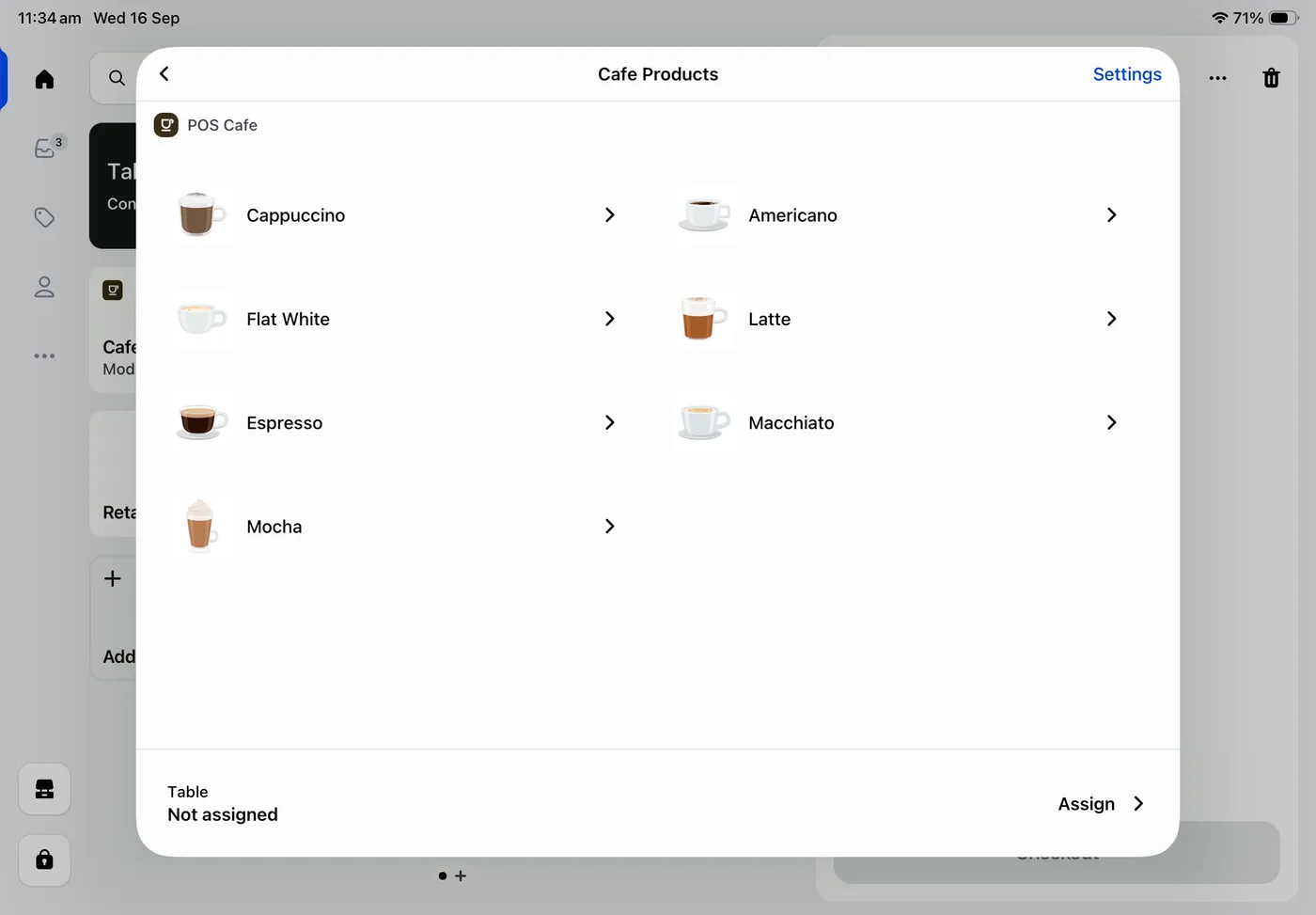Select the Cappuccino cup image
This screenshot has width=1316, height=915.
[x=202, y=215]
